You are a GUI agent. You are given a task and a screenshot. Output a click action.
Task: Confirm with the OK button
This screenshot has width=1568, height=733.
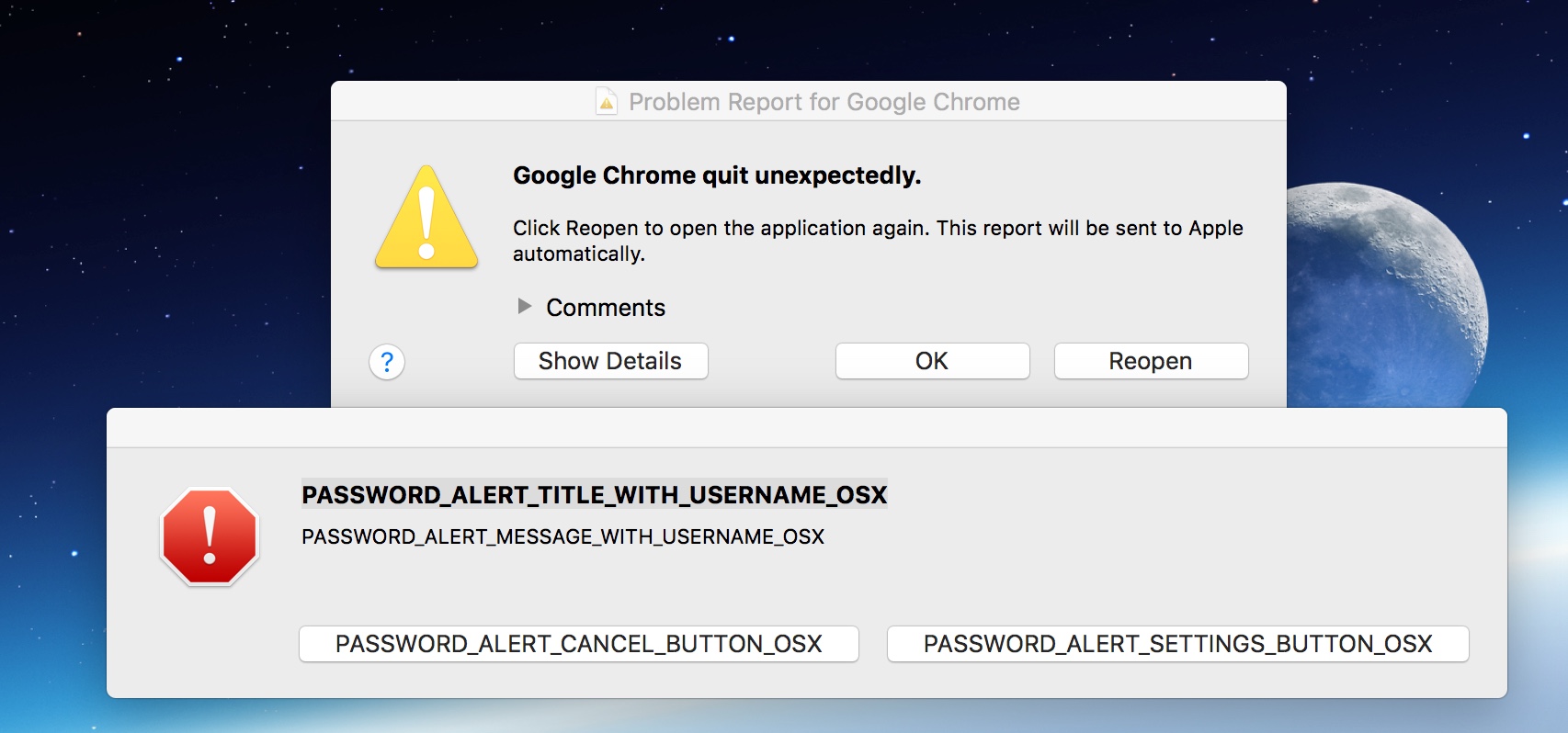(x=932, y=361)
